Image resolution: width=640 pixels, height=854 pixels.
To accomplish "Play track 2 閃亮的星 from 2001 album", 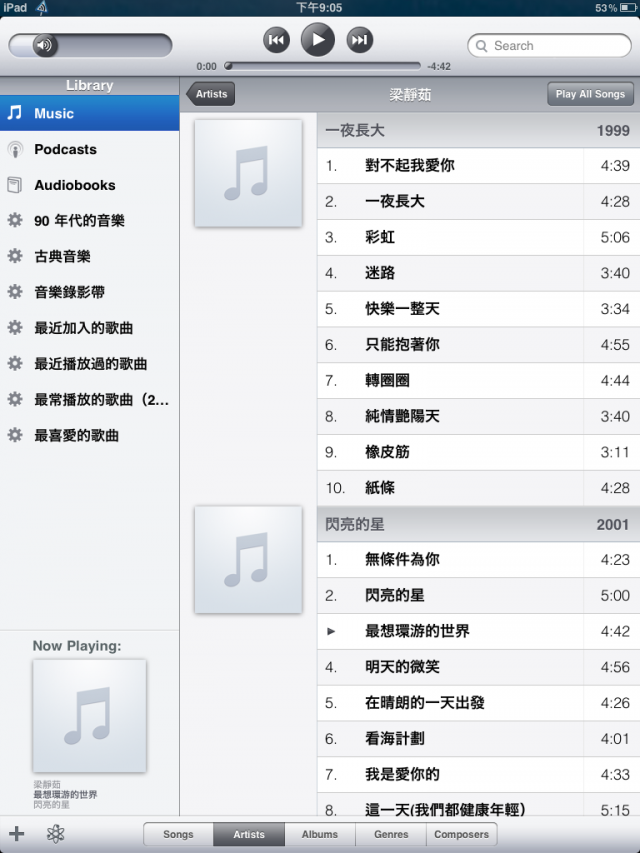I will coord(478,595).
